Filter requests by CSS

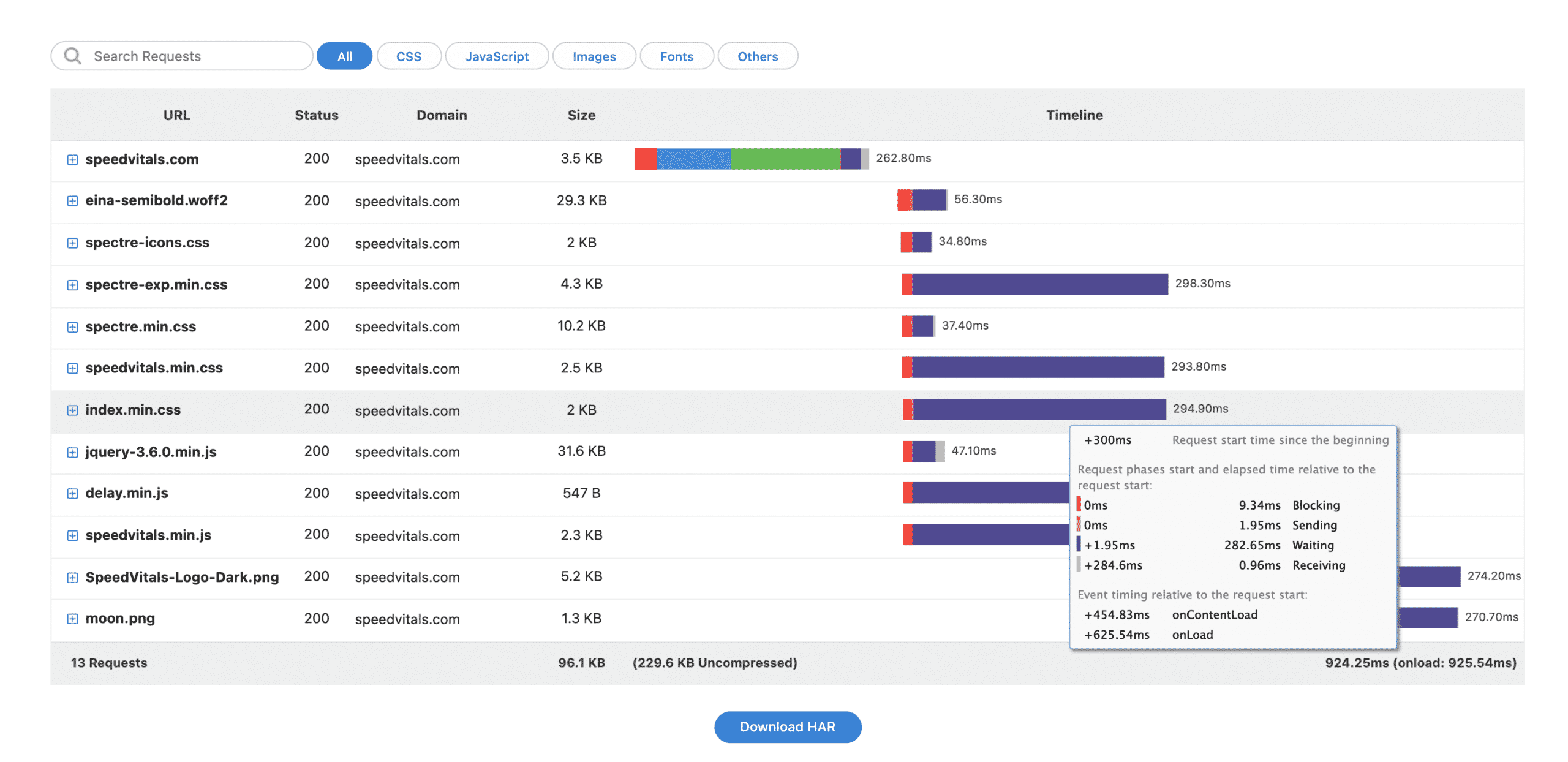(409, 56)
